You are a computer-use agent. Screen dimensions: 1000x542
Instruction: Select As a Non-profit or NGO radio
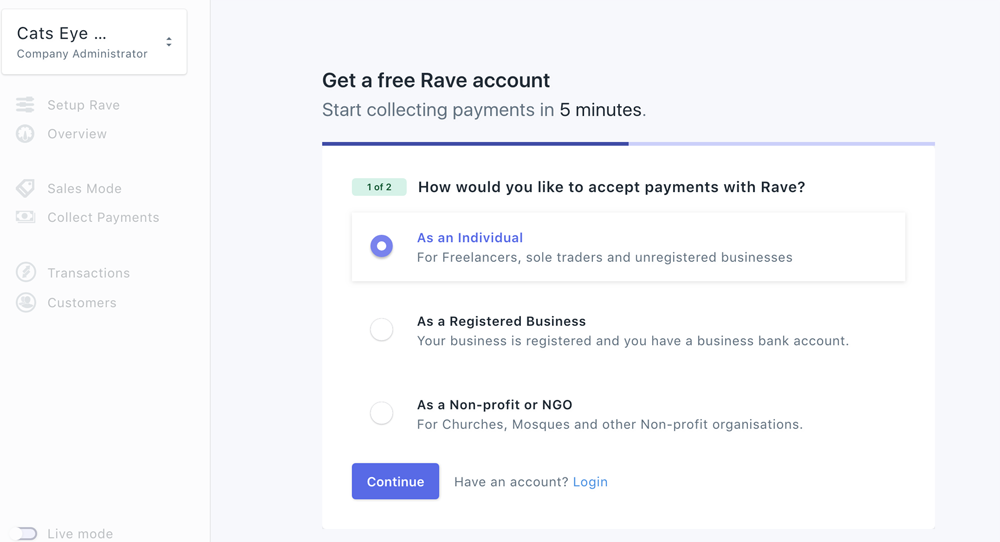click(x=381, y=413)
